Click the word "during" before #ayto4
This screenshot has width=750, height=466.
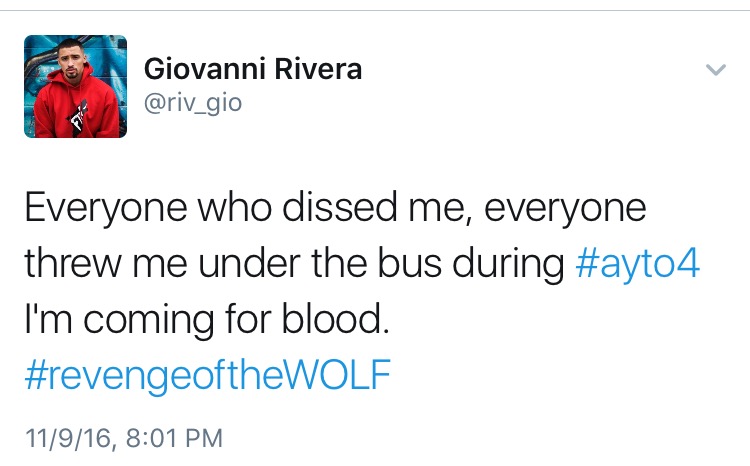(508, 265)
